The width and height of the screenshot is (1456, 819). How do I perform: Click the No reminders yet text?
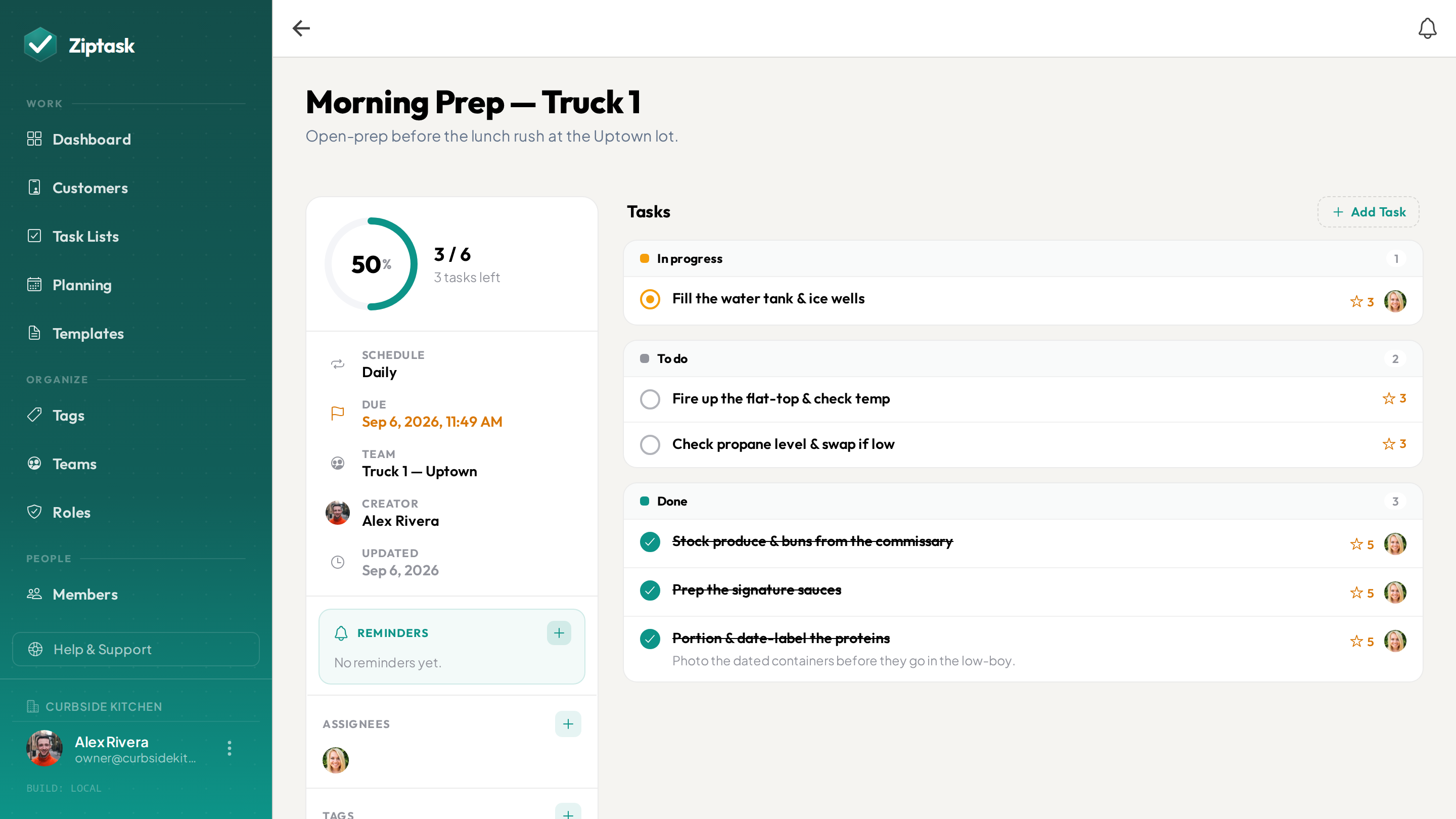(387, 662)
